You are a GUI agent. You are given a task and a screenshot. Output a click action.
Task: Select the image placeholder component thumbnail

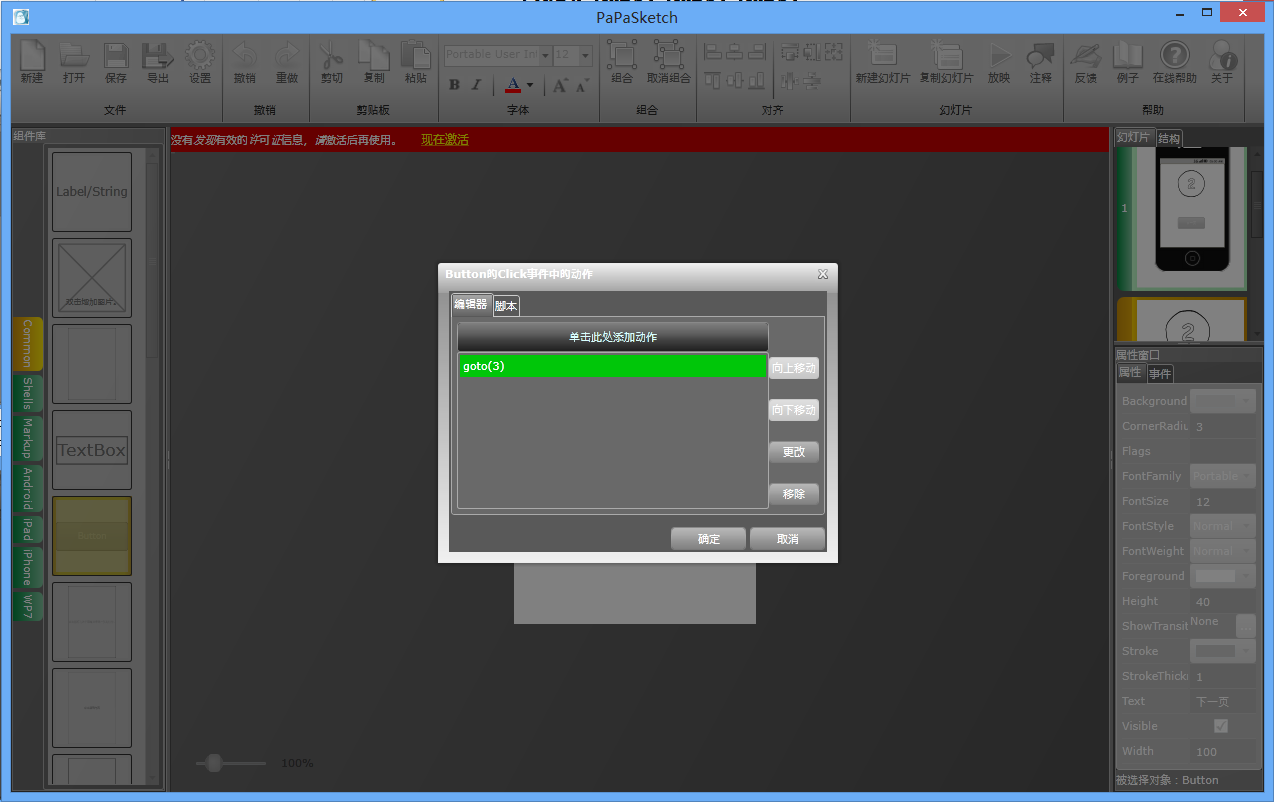(92, 278)
